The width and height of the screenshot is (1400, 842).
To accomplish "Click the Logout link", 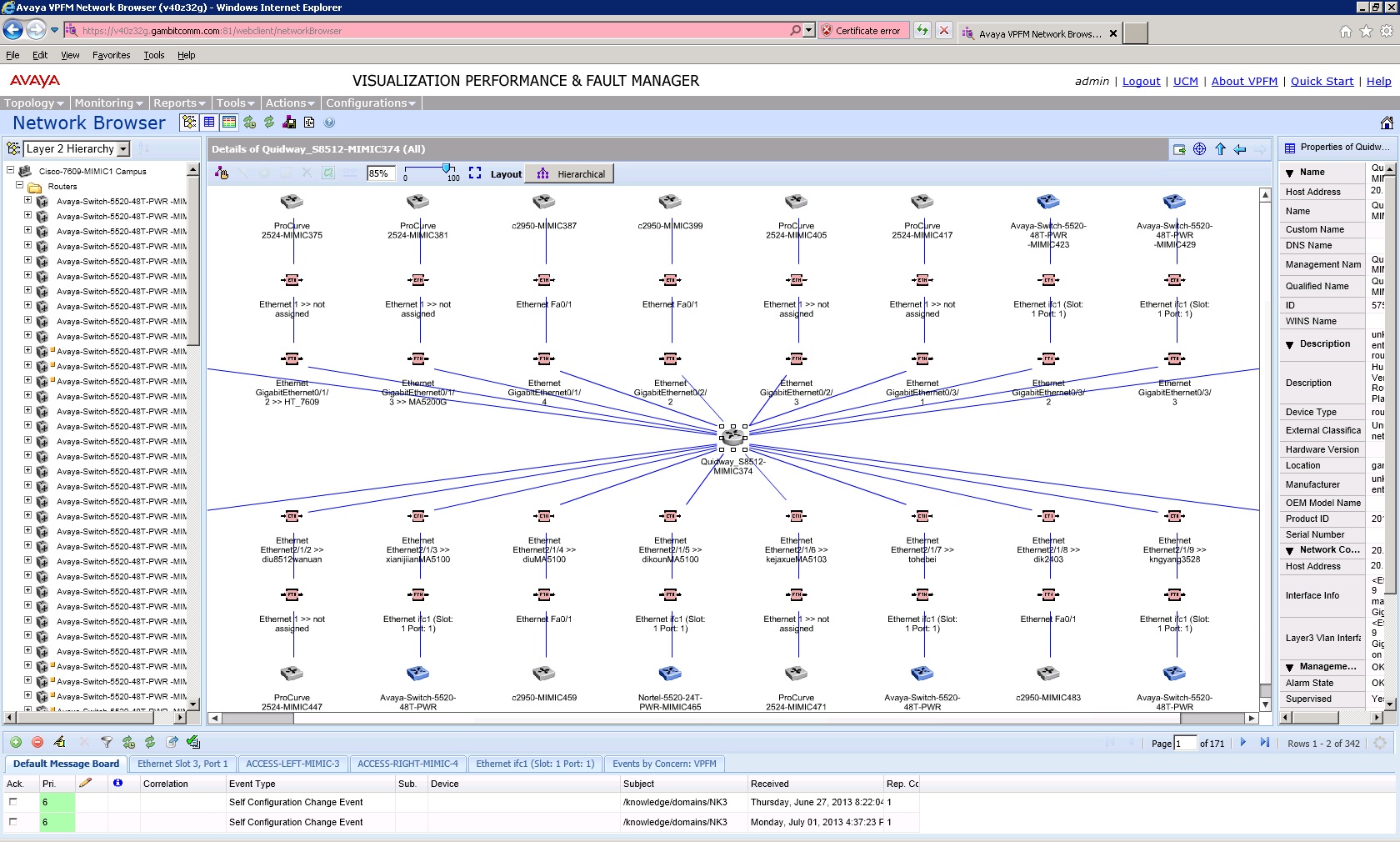I will click(x=1141, y=81).
